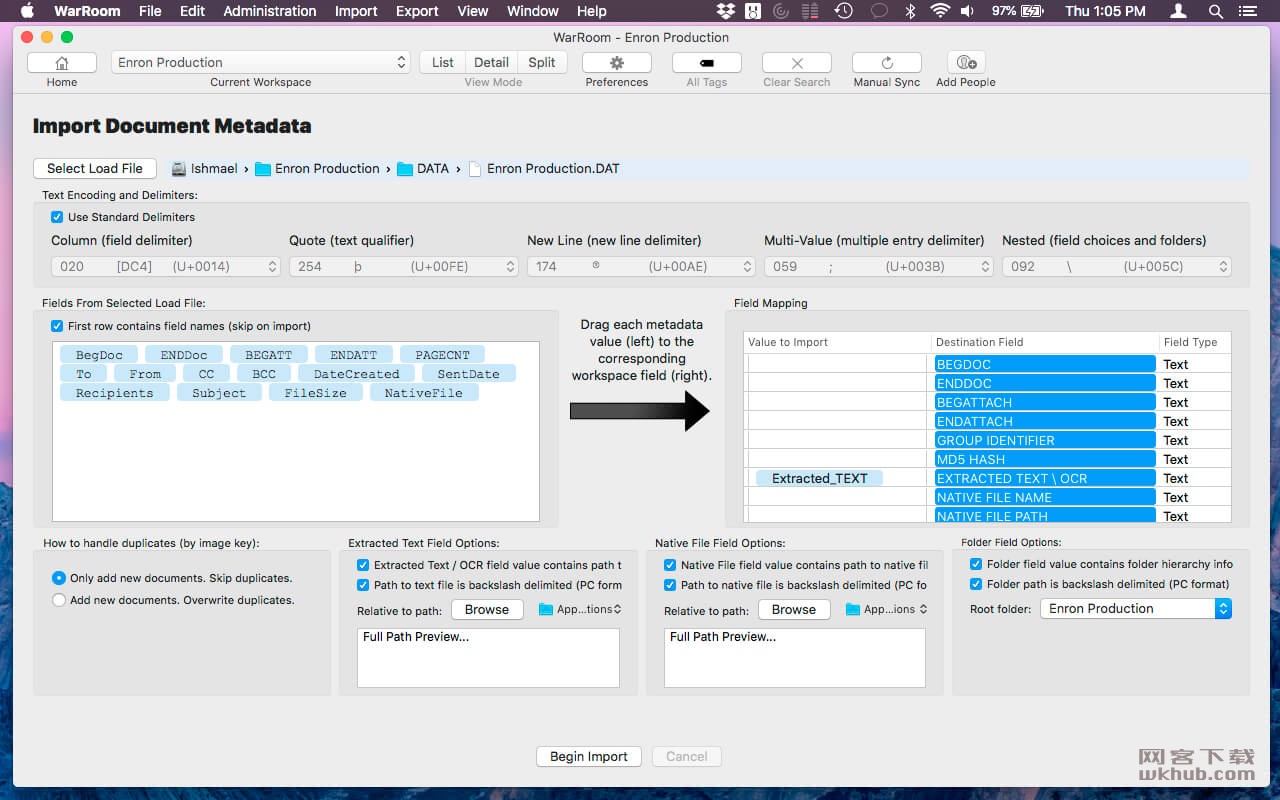Click Cancel button

click(x=687, y=756)
